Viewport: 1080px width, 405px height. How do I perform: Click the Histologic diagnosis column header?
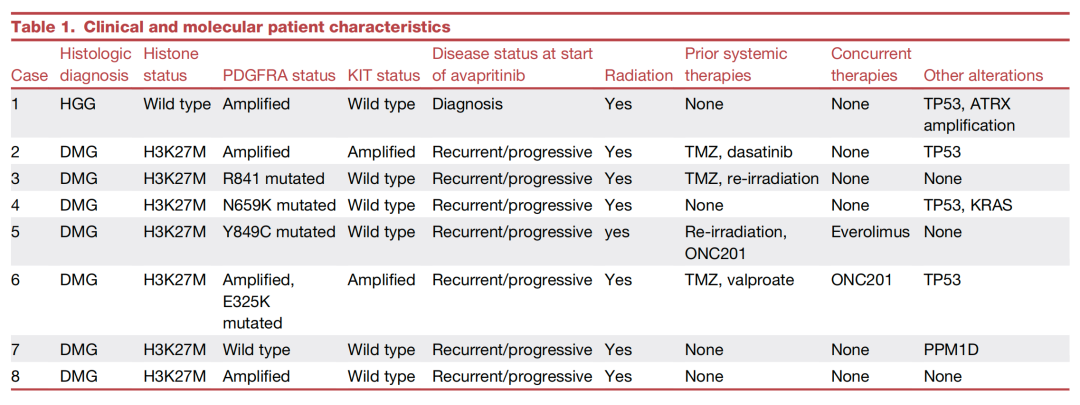coord(95,64)
